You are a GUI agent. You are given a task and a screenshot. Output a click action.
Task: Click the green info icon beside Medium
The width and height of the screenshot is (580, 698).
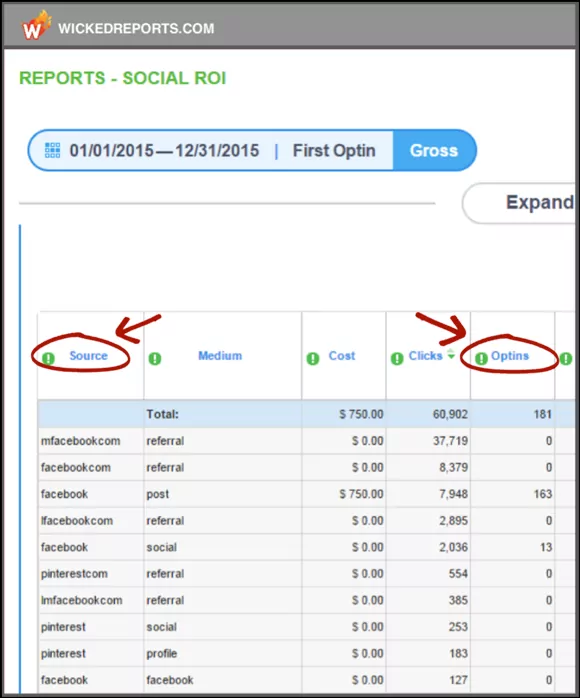(x=154, y=358)
